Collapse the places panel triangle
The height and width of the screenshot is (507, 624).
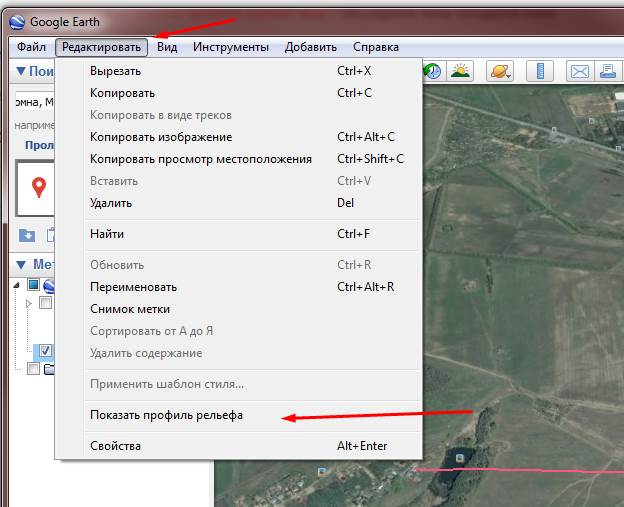pos(19,265)
